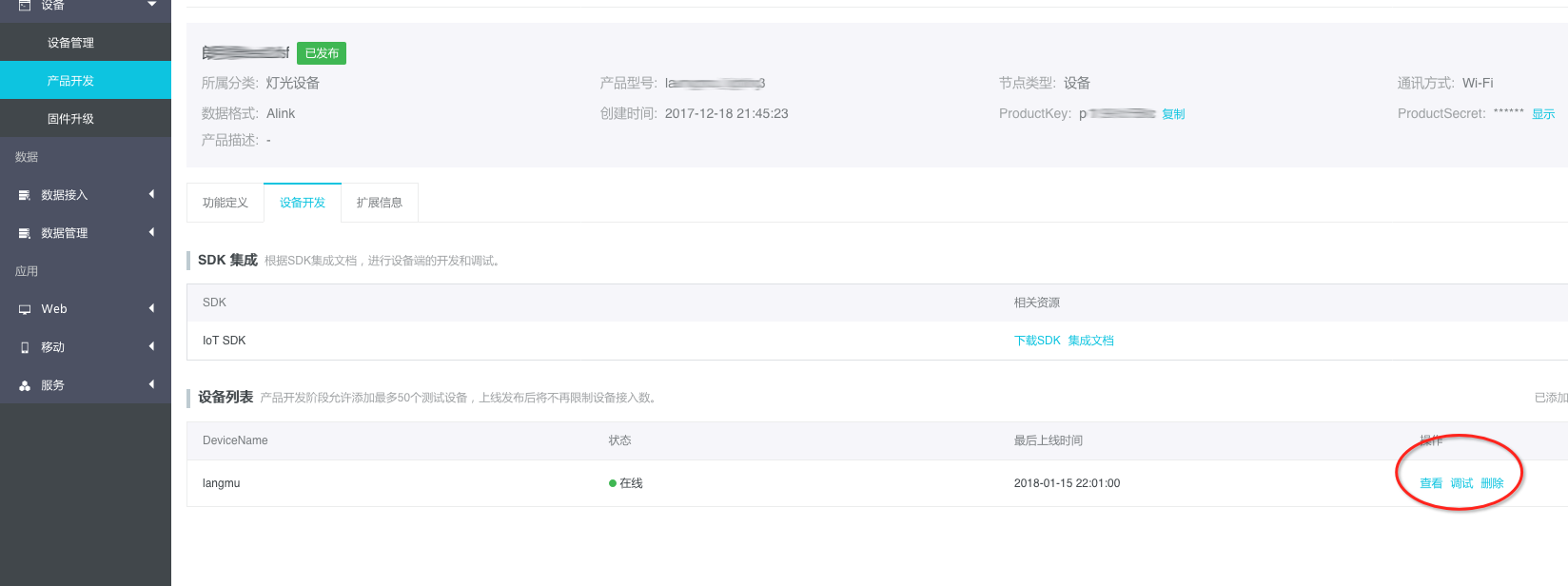Switch to the 设备开发 tab
Viewport: 1568px width, 586px height.
point(303,203)
